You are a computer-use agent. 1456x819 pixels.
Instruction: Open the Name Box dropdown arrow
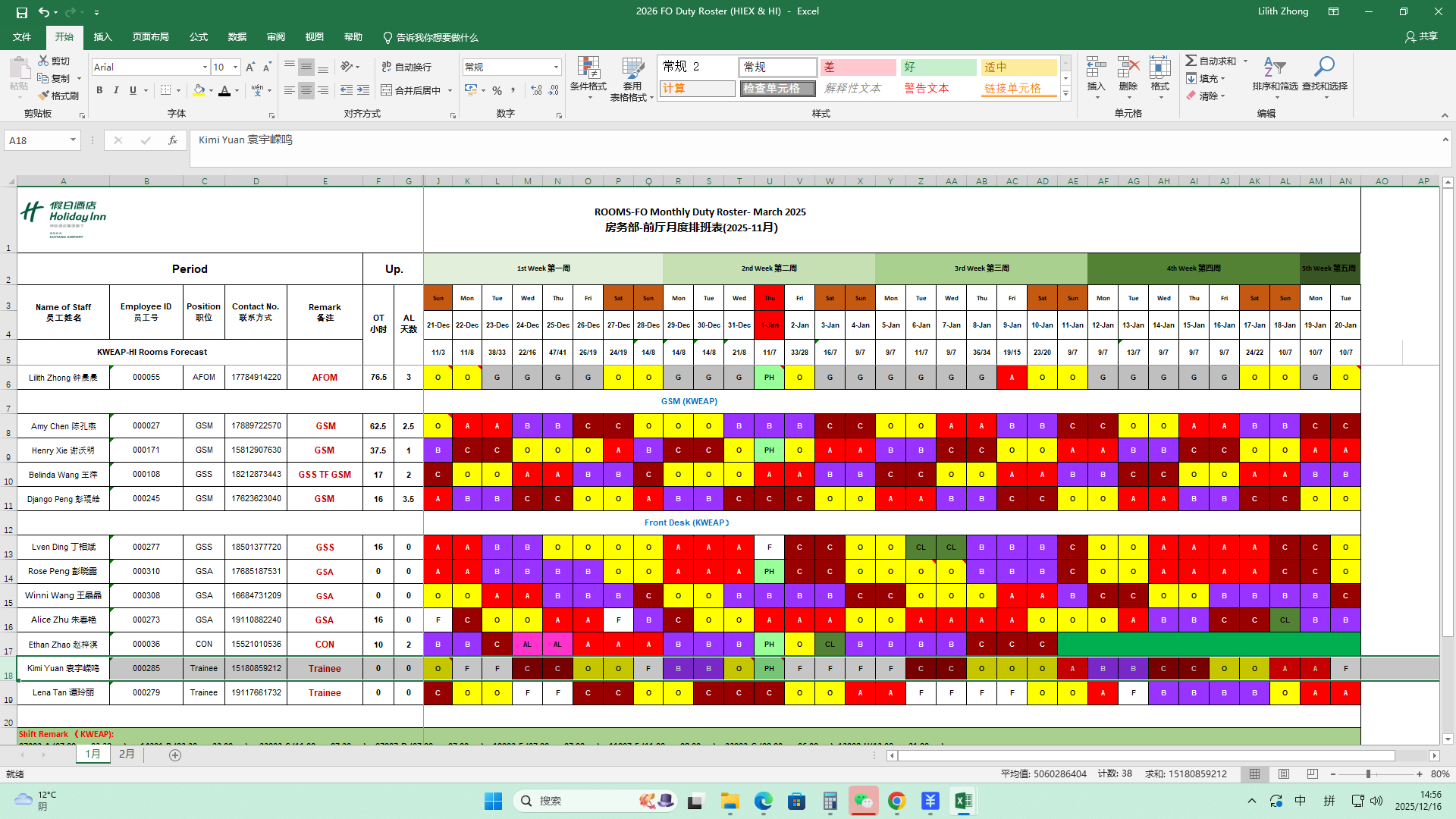coord(73,140)
